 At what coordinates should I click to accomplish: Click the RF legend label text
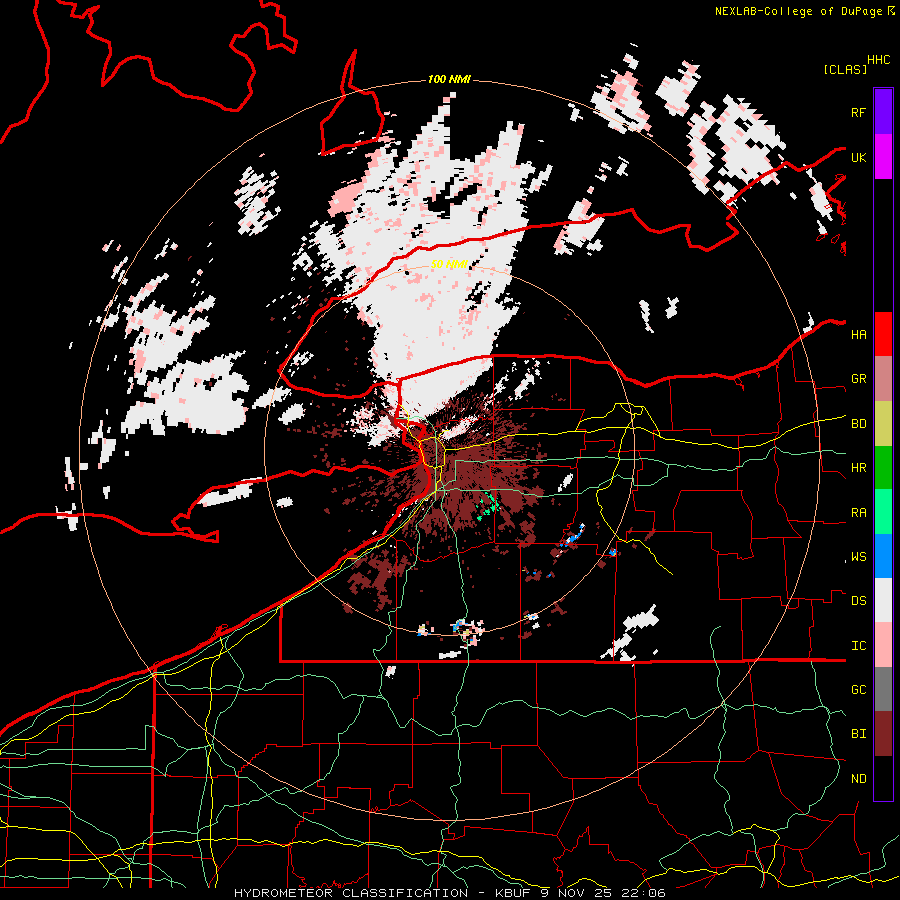point(858,112)
